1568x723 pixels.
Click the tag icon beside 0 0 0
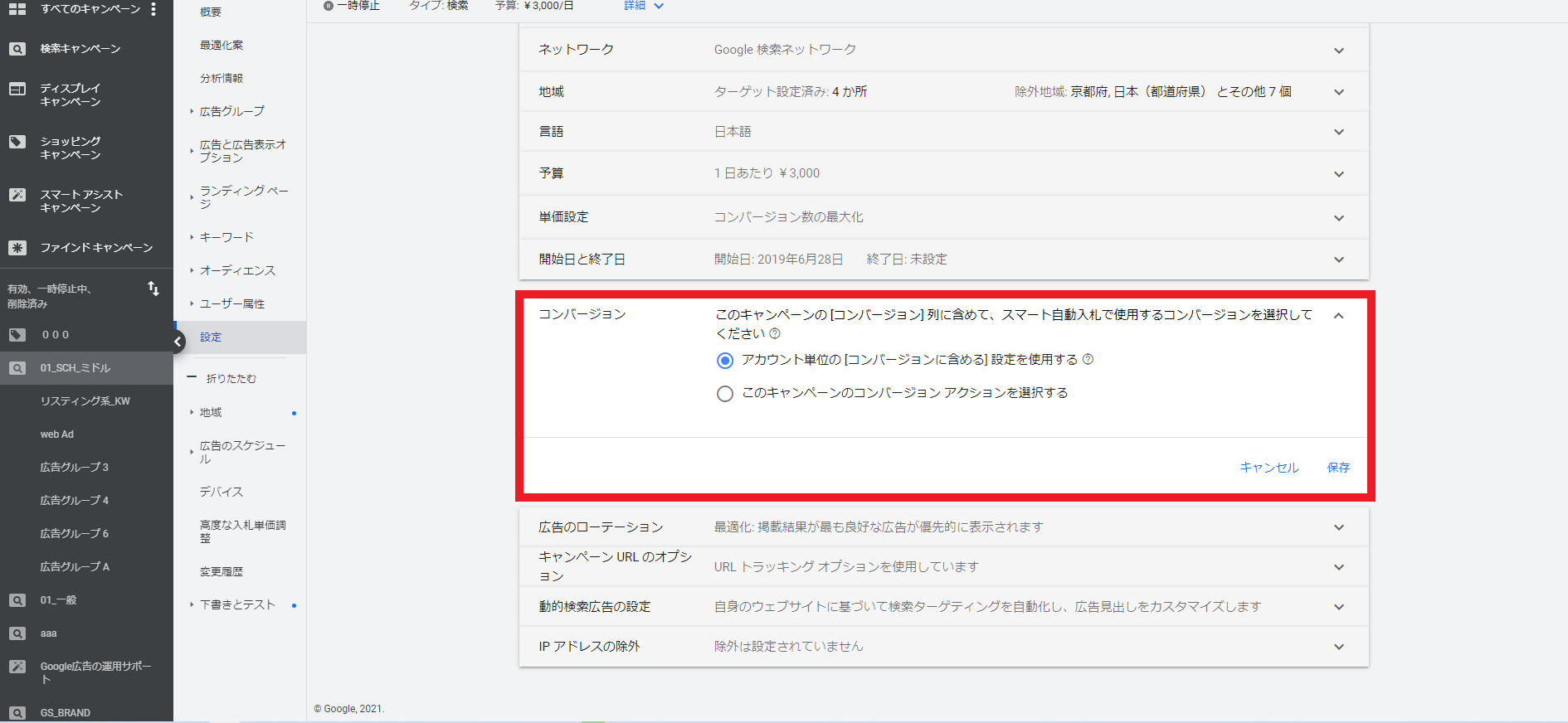17,335
